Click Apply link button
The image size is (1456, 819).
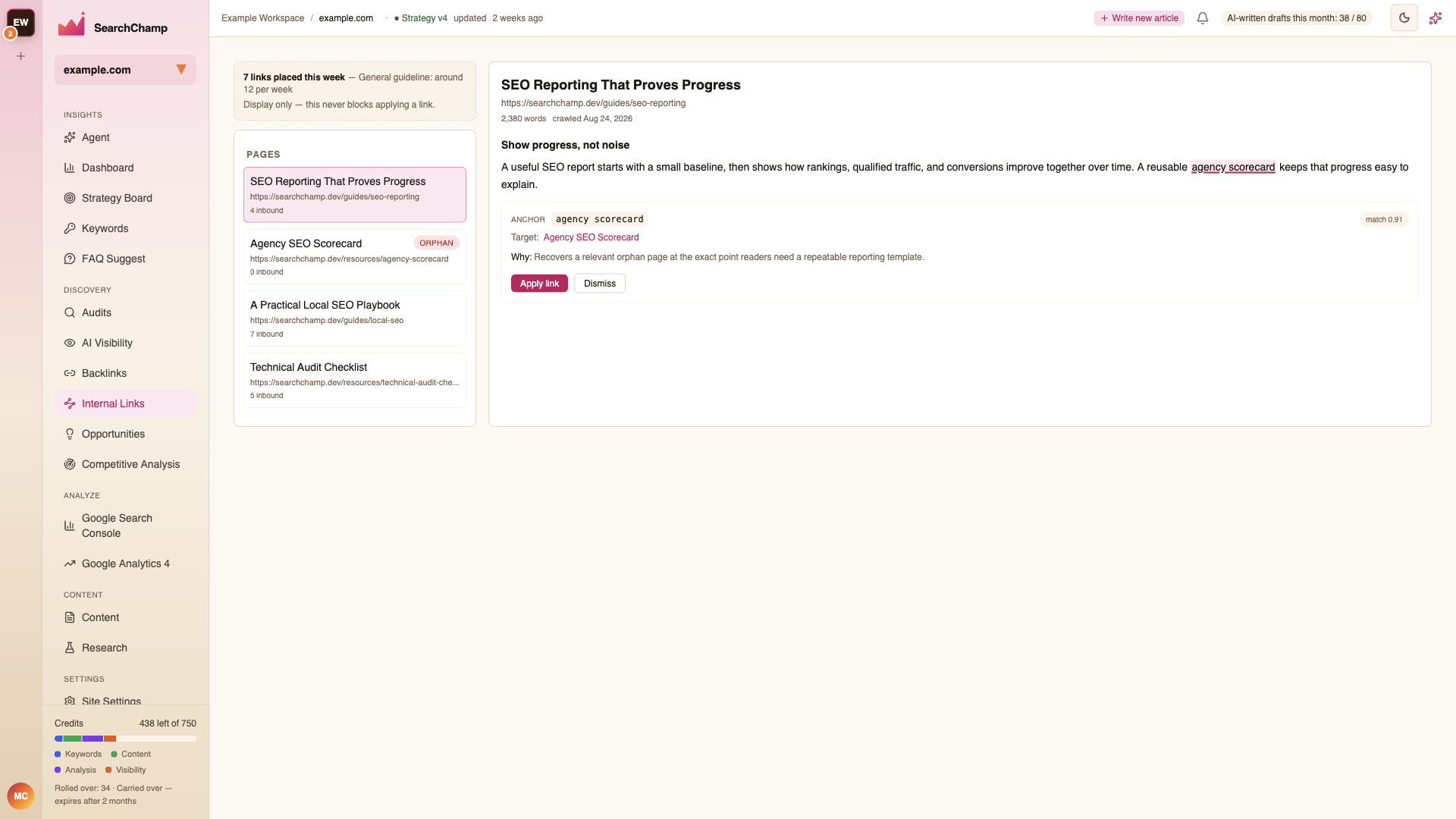point(539,284)
